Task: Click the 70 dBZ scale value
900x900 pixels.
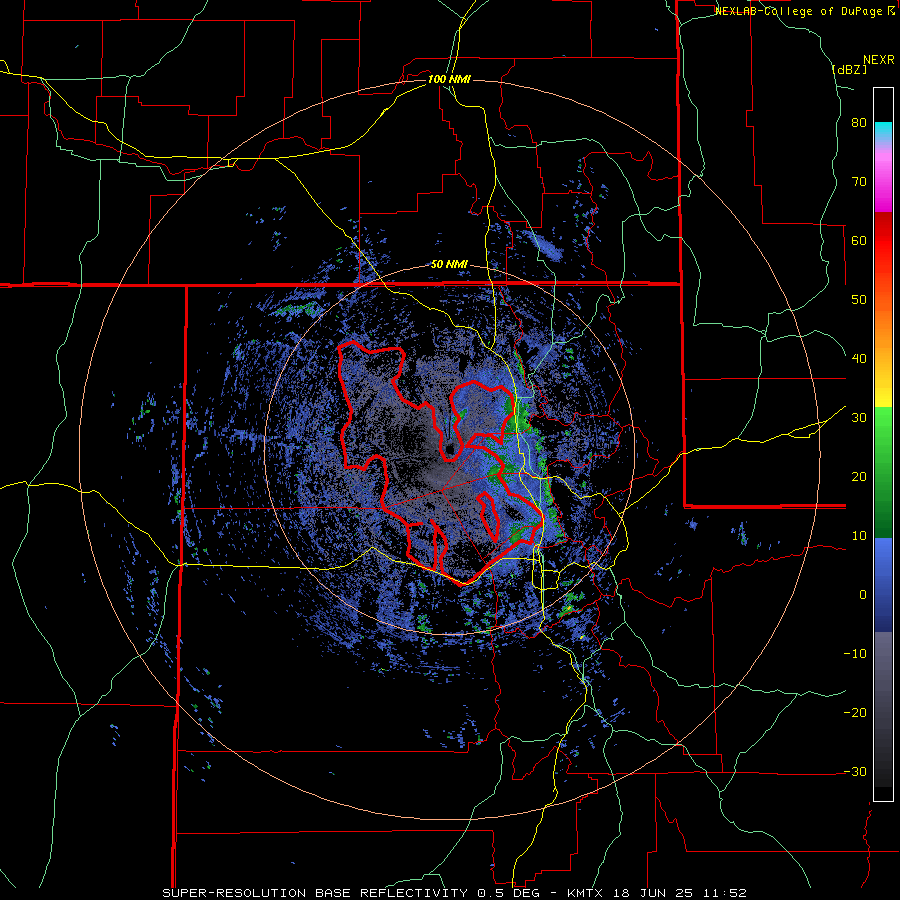Action: (x=859, y=181)
